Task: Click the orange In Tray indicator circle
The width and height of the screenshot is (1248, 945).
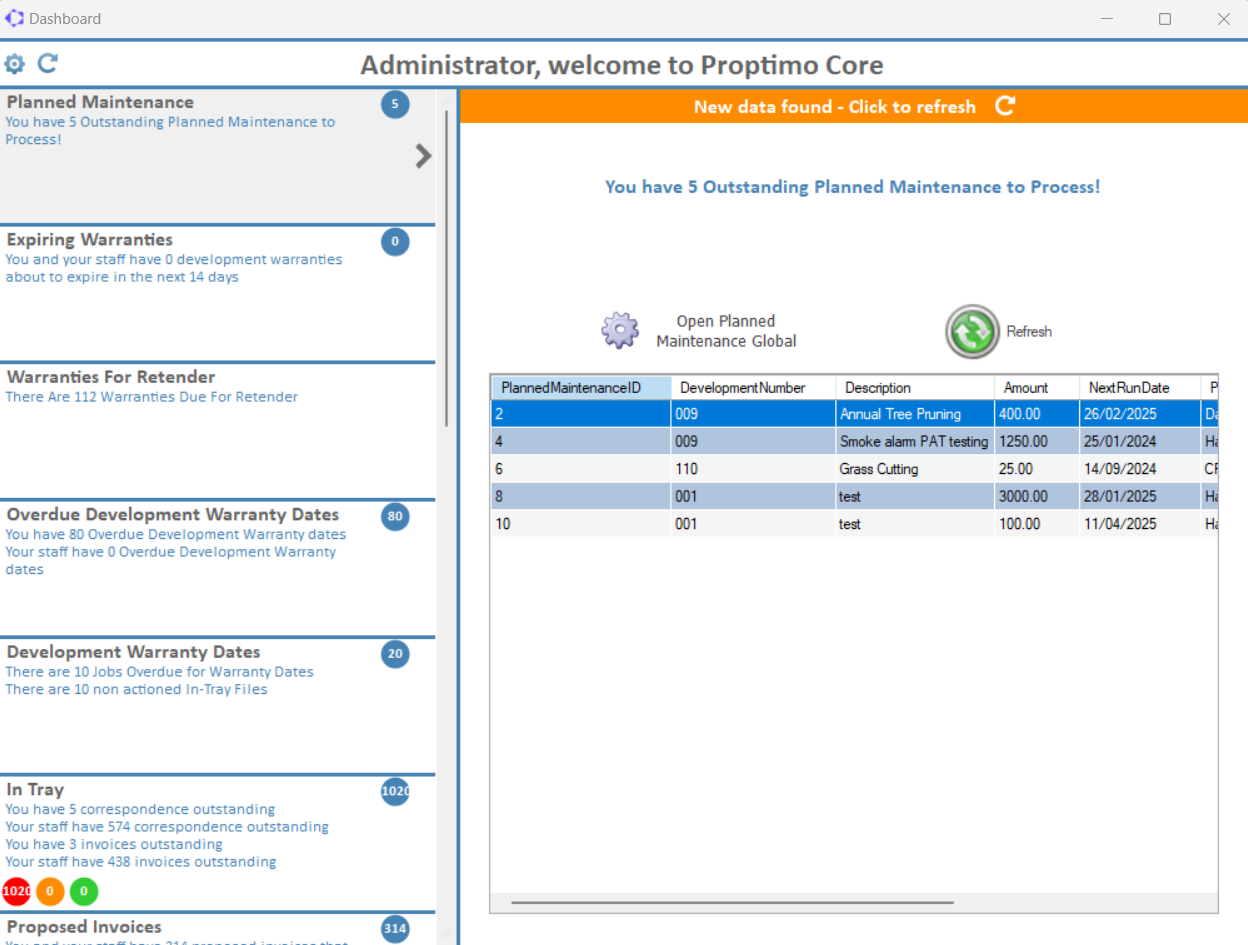Action: point(50,891)
